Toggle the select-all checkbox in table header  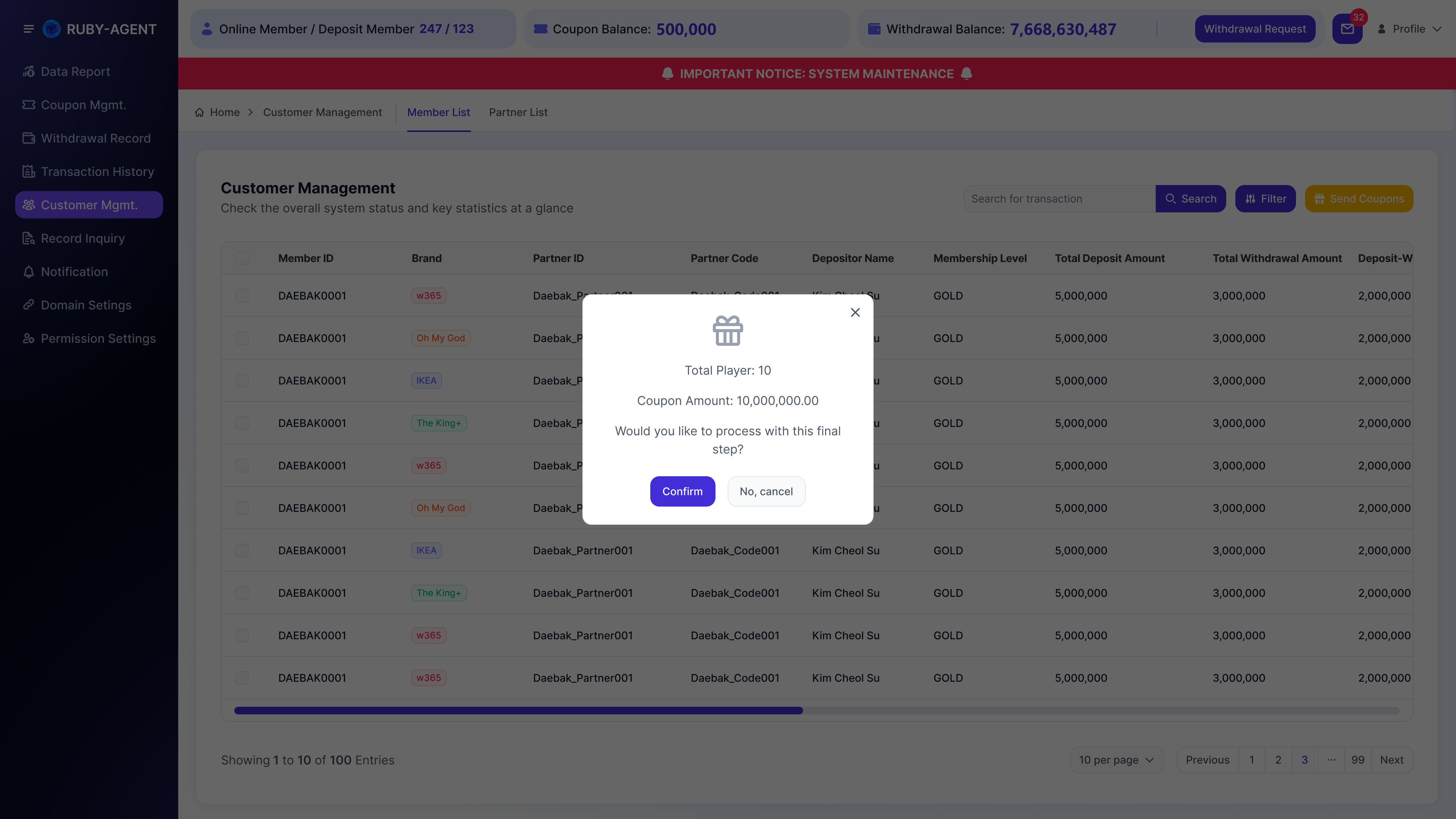tap(242, 258)
